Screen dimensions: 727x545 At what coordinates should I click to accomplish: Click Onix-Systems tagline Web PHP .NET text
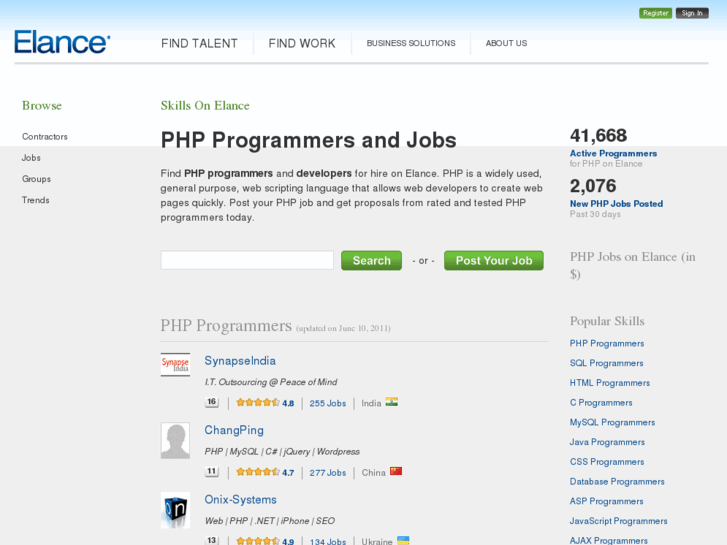(x=269, y=521)
